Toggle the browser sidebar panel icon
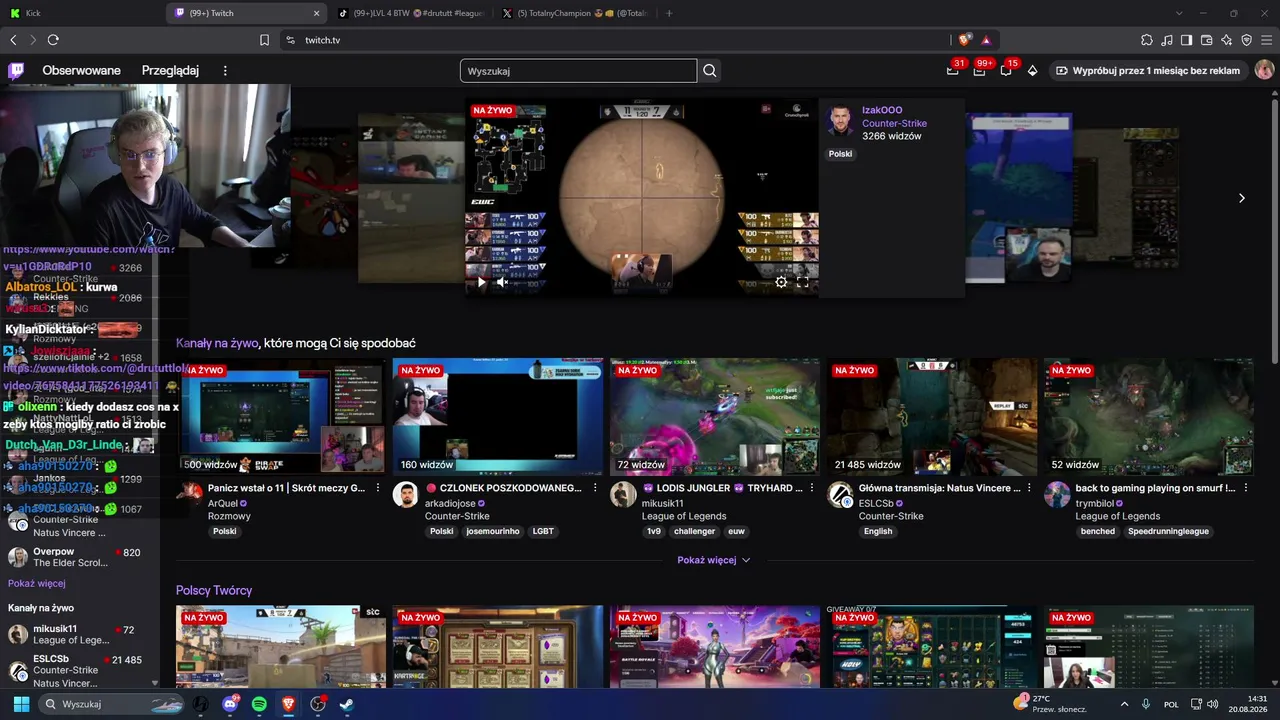The height and width of the screenshot is (720, 1280). coord(1186,40)
